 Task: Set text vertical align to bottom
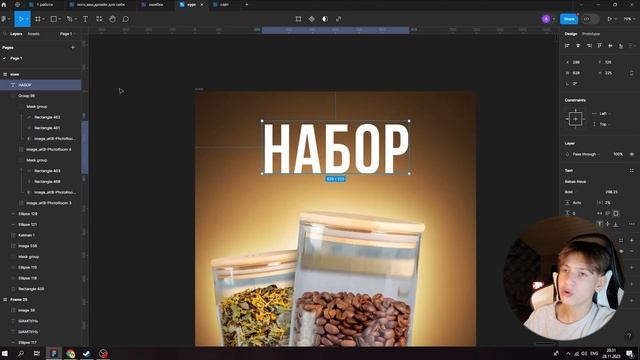tap(616, 224)
